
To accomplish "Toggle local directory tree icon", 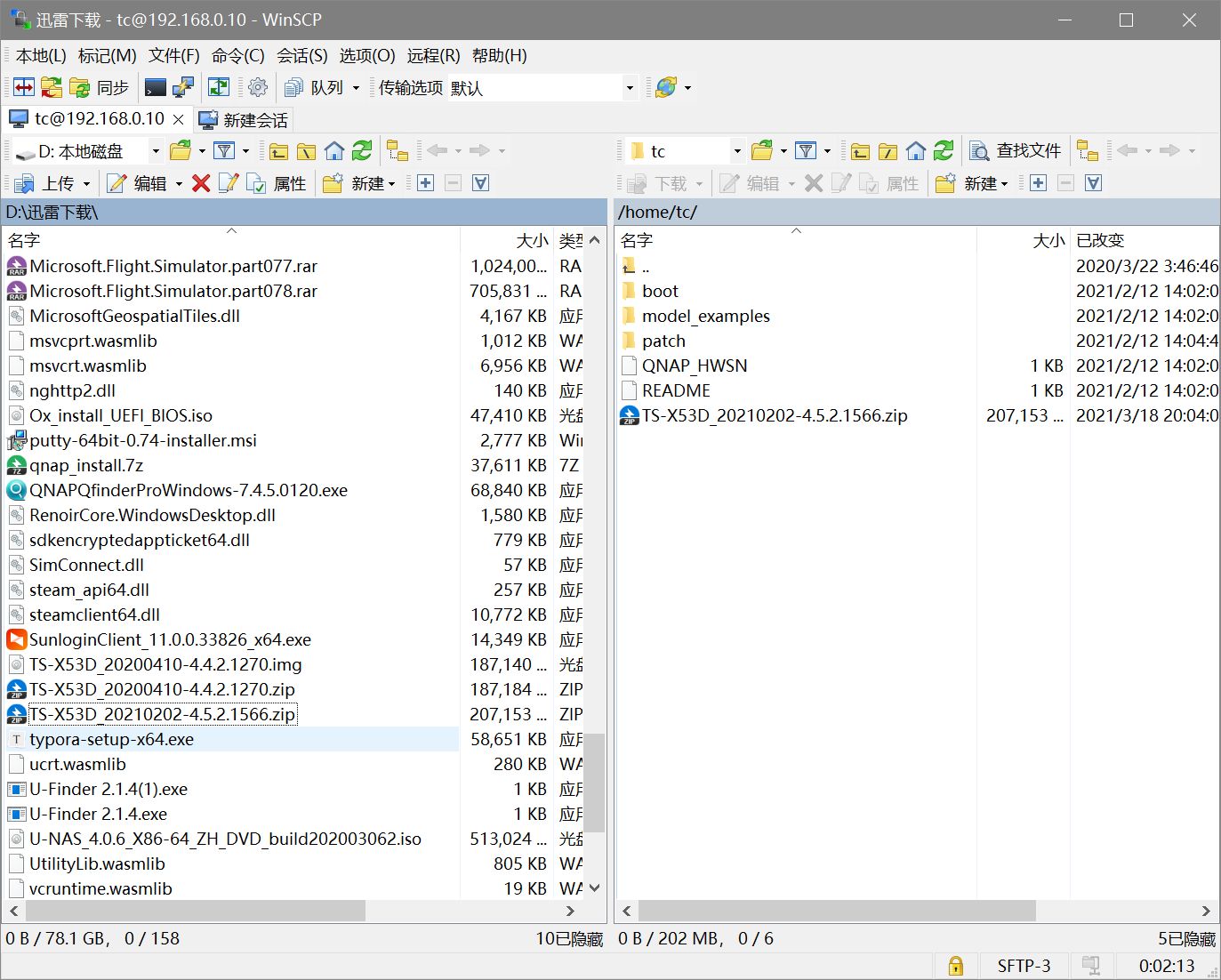I will (398, 150).
